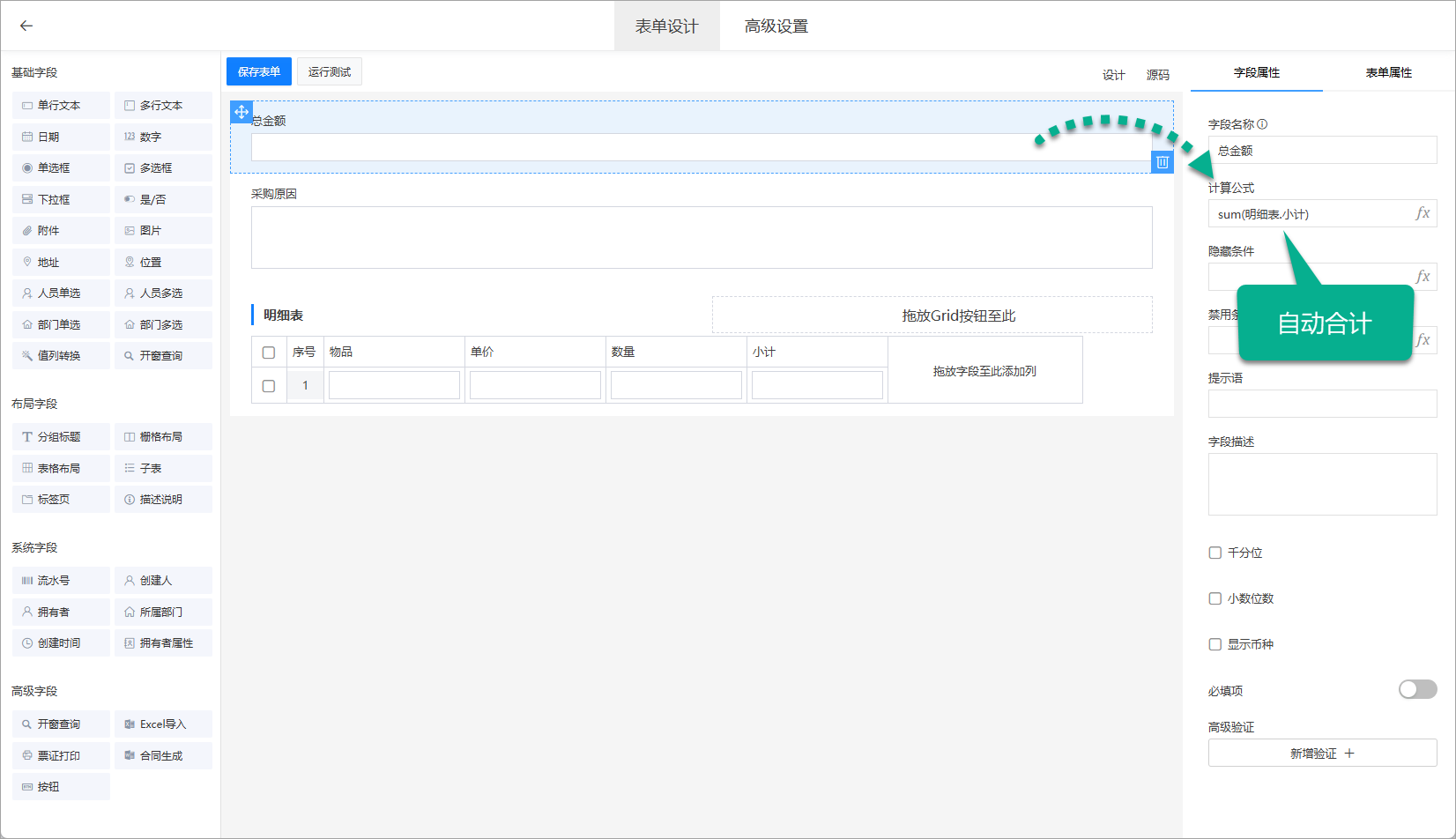1456x839 pixels.
Task: Choose the 附件 field component
Action: click(x=61, y=231)
